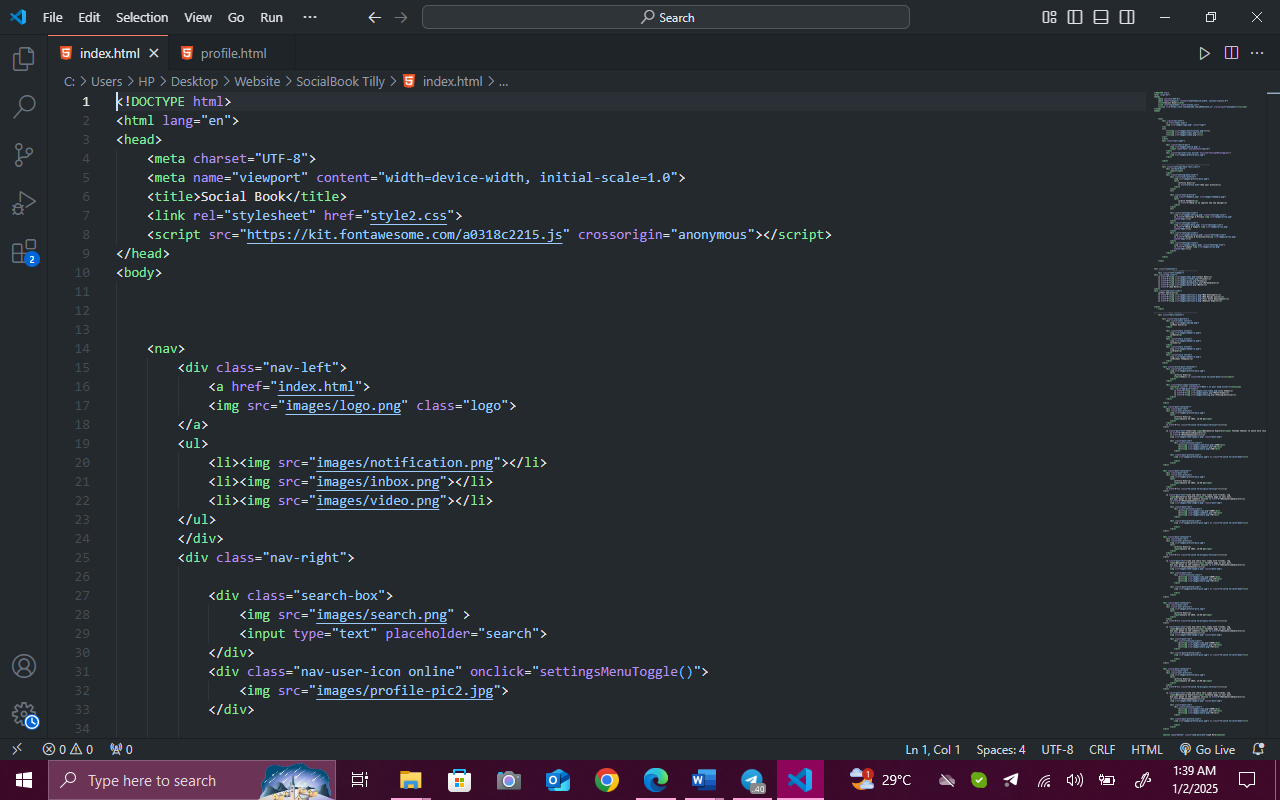Select the index.html tab
Viewport: 1280px width, 800px height.
(109, 53)
